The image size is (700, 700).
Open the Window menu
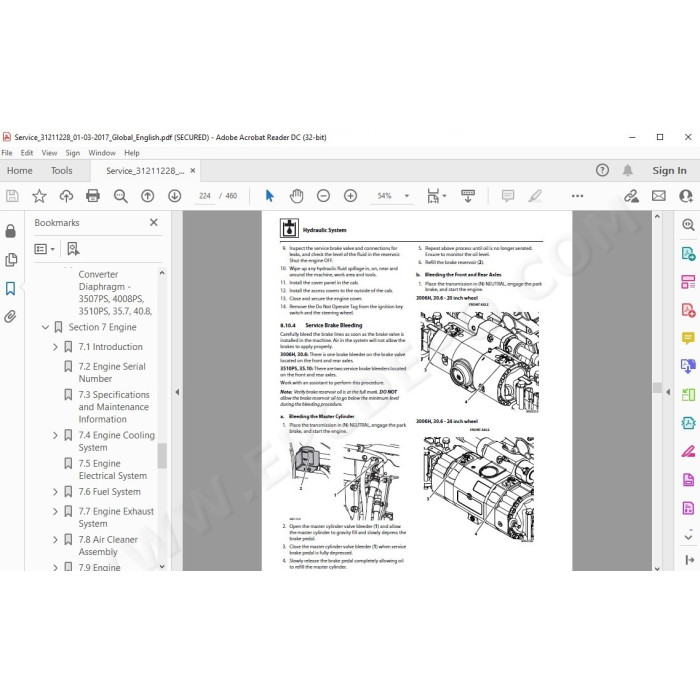click(x=102, y=153)
